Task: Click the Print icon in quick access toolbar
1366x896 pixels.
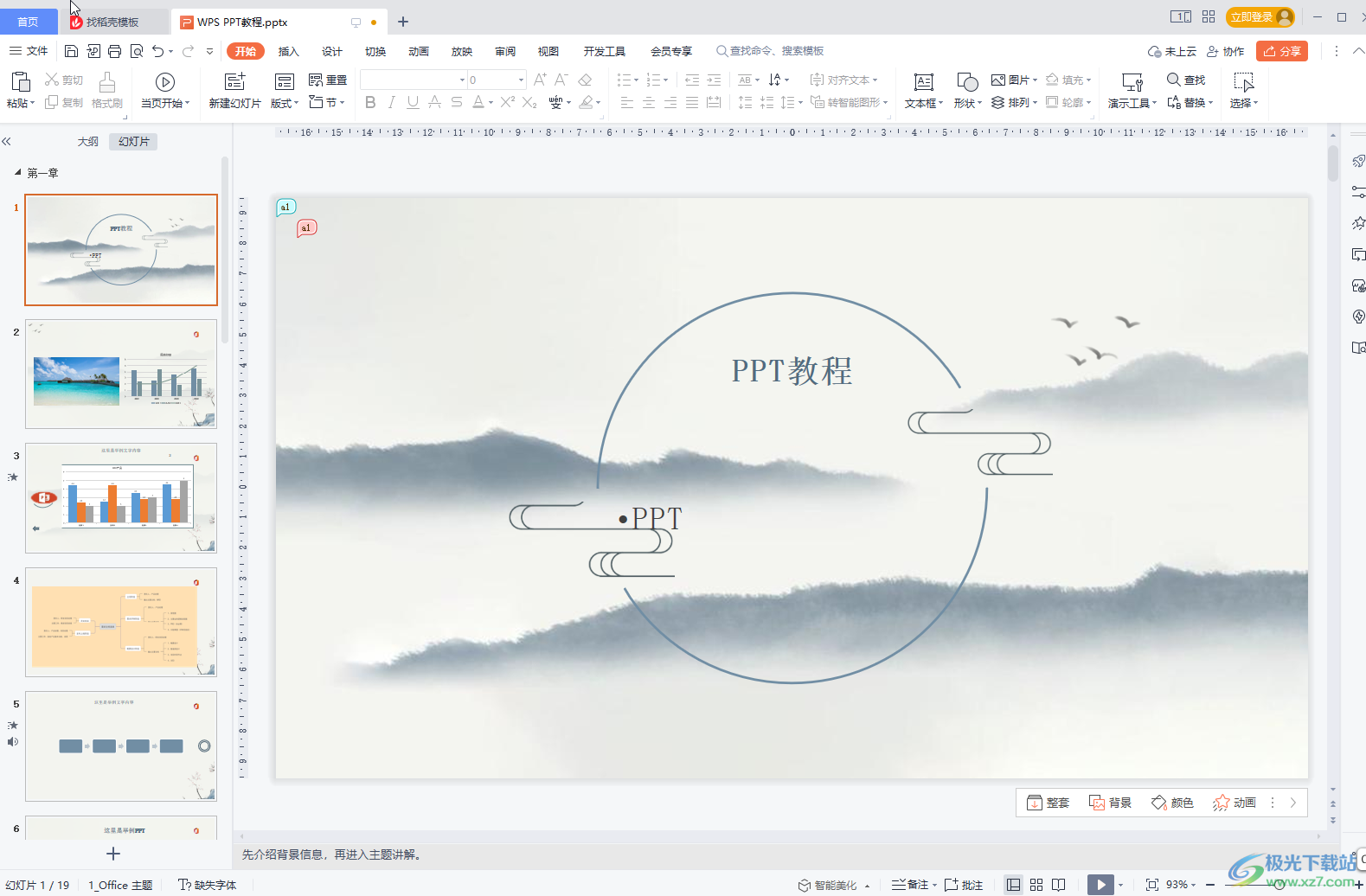Action: pyautogui.click(x=114, y=51)
